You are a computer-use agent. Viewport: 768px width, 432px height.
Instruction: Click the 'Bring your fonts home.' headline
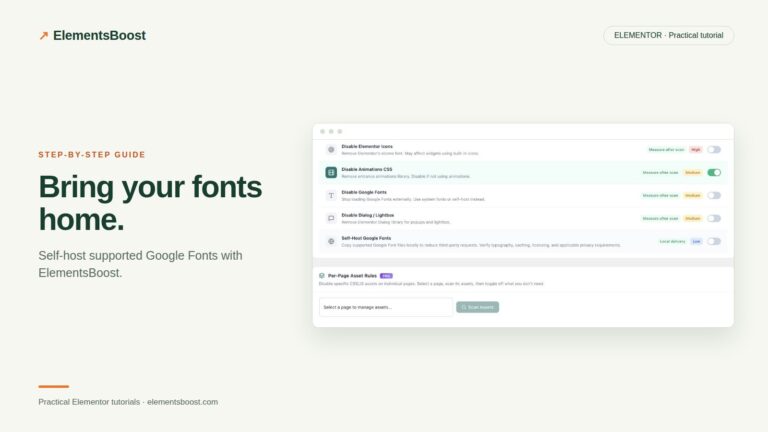pyautogui.click(x=150, y=203)
